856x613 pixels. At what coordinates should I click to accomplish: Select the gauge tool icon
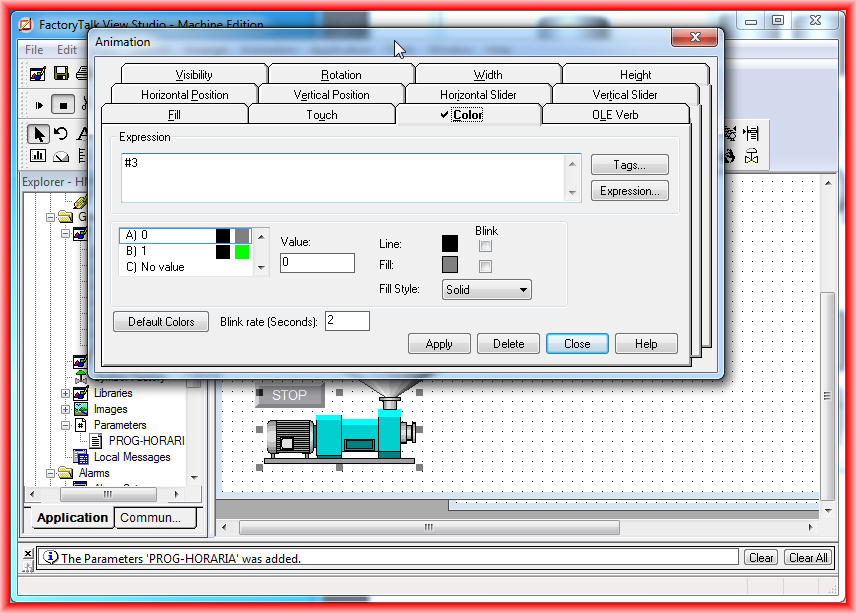pyautogui.click(x=61, y=156)
